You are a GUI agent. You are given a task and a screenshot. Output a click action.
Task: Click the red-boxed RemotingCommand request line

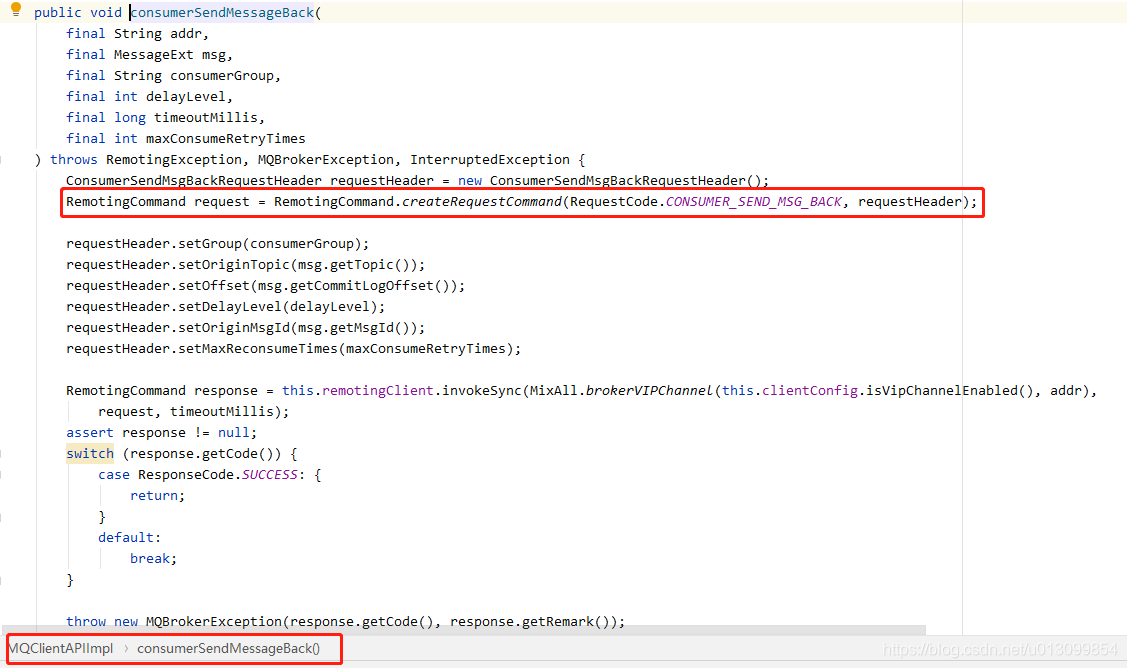pyautogui.click(x=520, y=201)
